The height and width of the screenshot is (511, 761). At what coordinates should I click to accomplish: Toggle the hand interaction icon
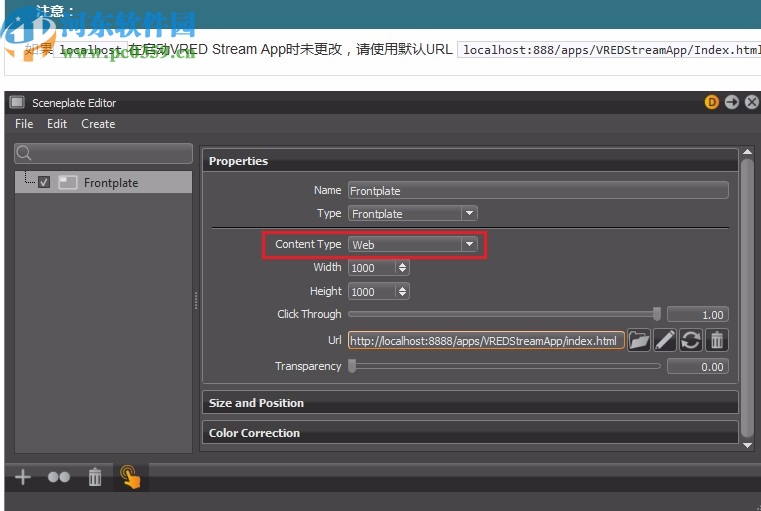(130, 477)
